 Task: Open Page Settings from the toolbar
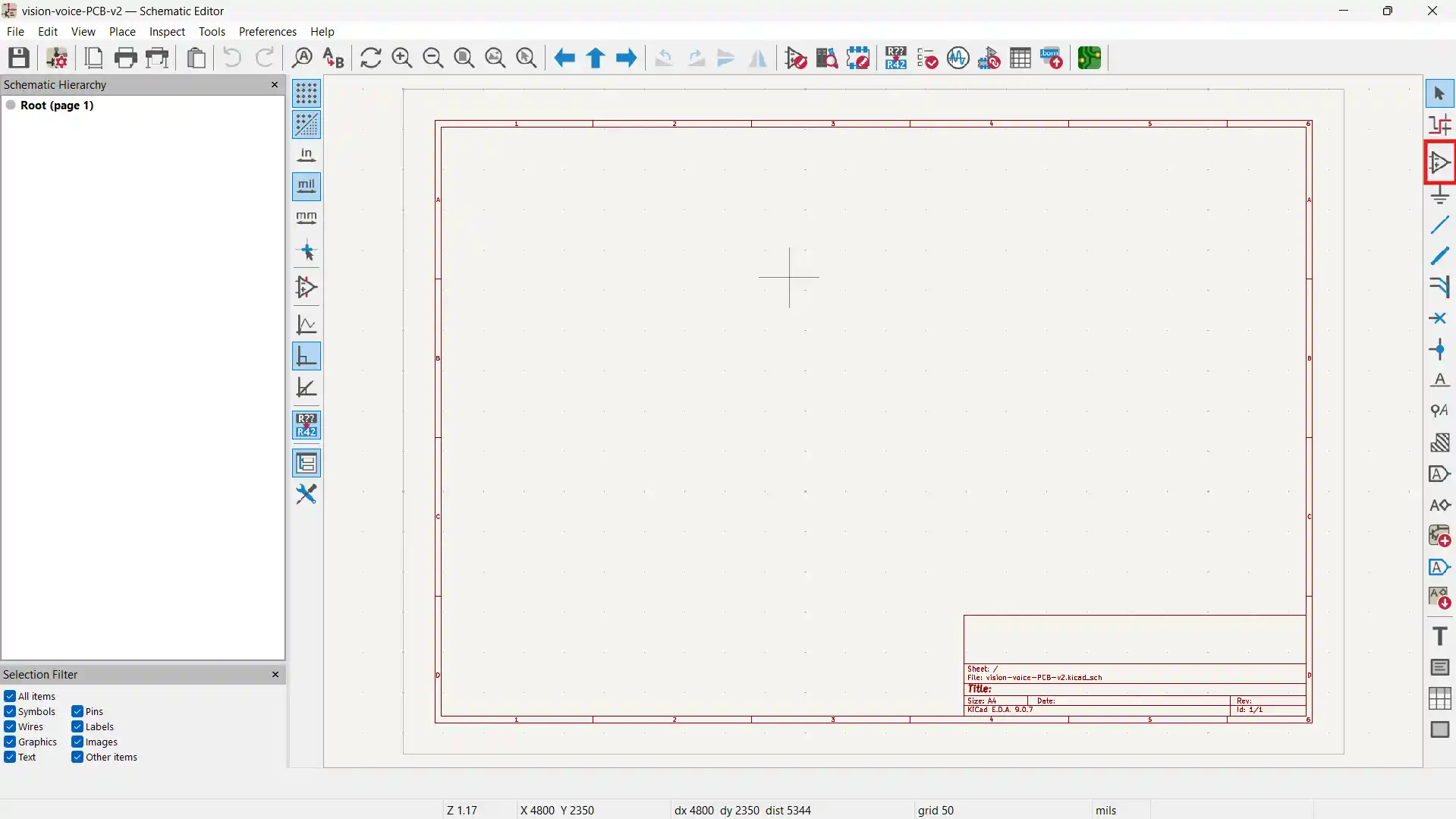click(94, 58)
